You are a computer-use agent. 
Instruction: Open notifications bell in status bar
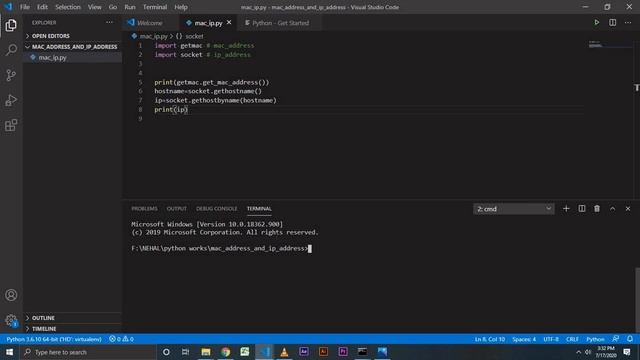tap(630, 339)
